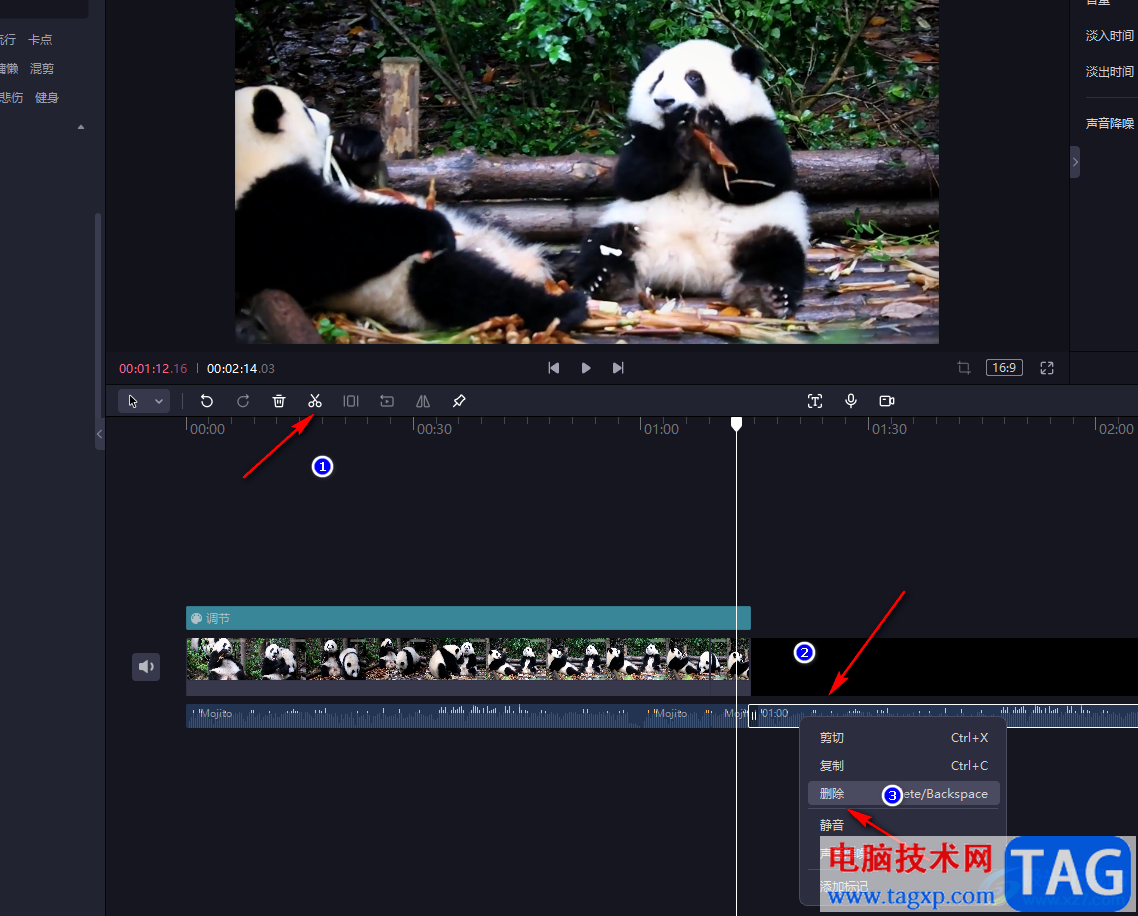Viewport: 1138px width, 916px height.
Task: Jump to the next frame
Action: point(618,368)
